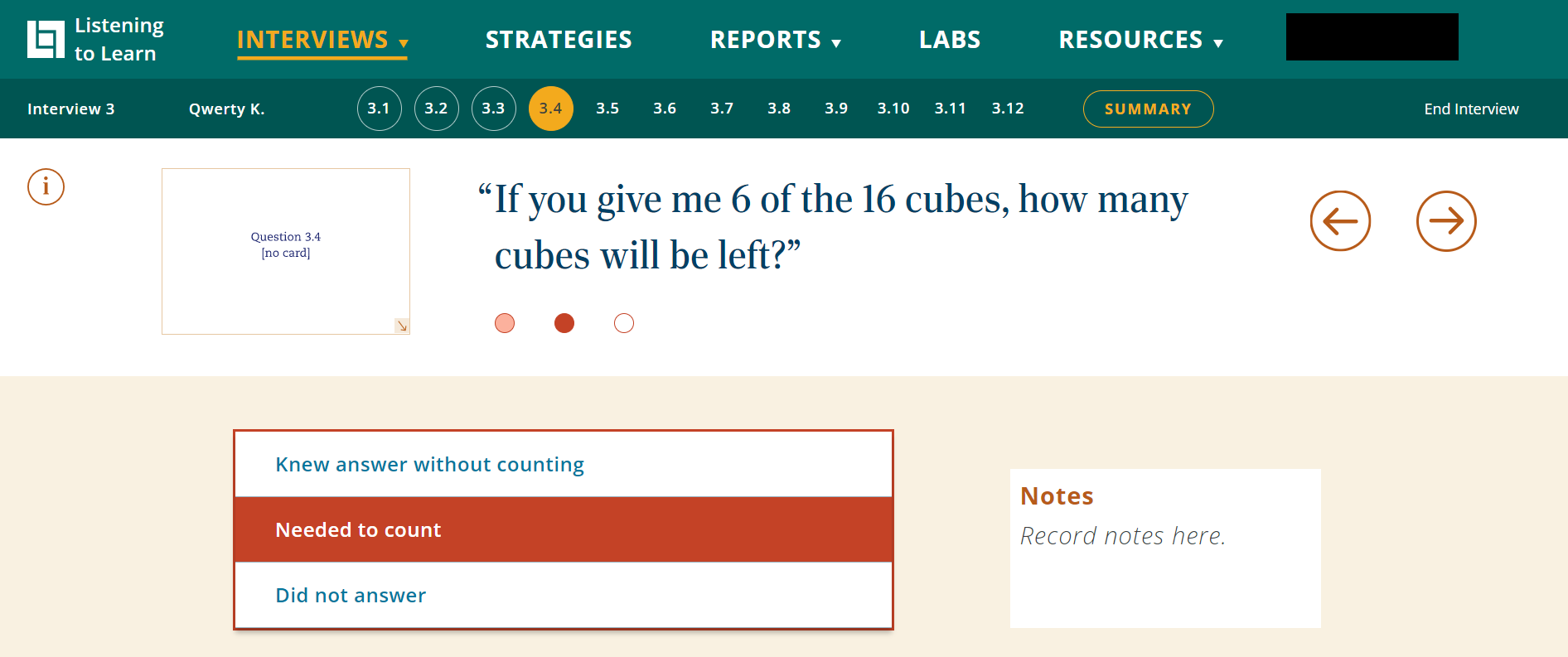Viewport: 1568px width, 657px height.
Task: Click the End Interview link
Action: 1471,109
